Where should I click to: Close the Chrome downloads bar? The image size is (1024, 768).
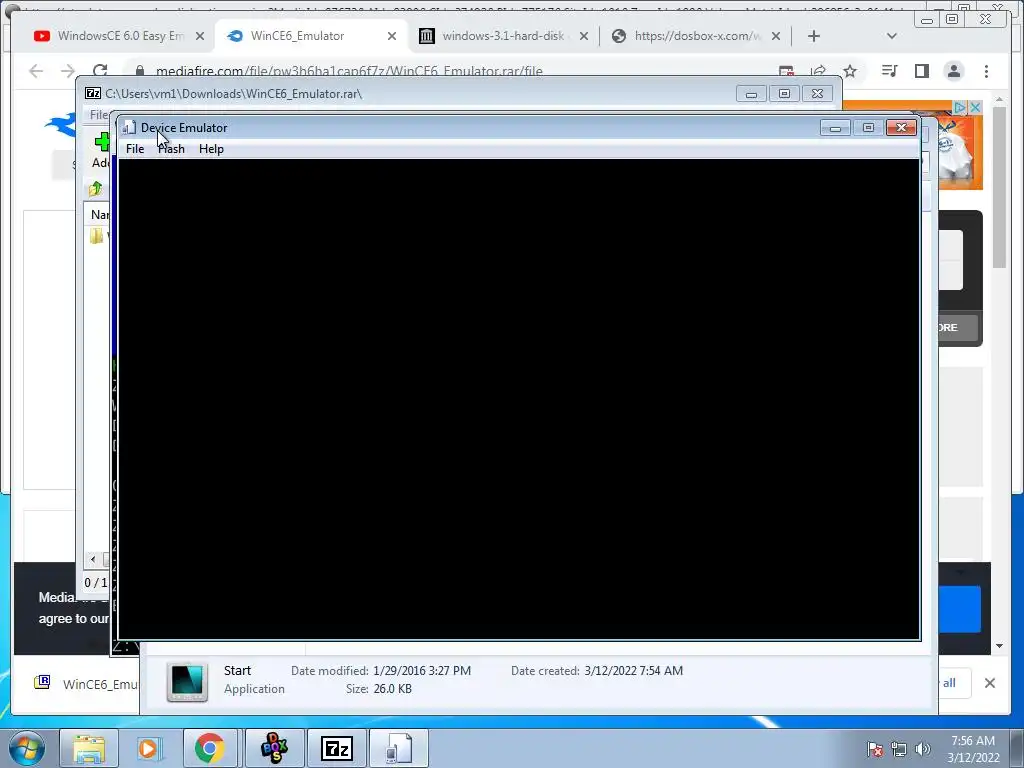point(990,682)
